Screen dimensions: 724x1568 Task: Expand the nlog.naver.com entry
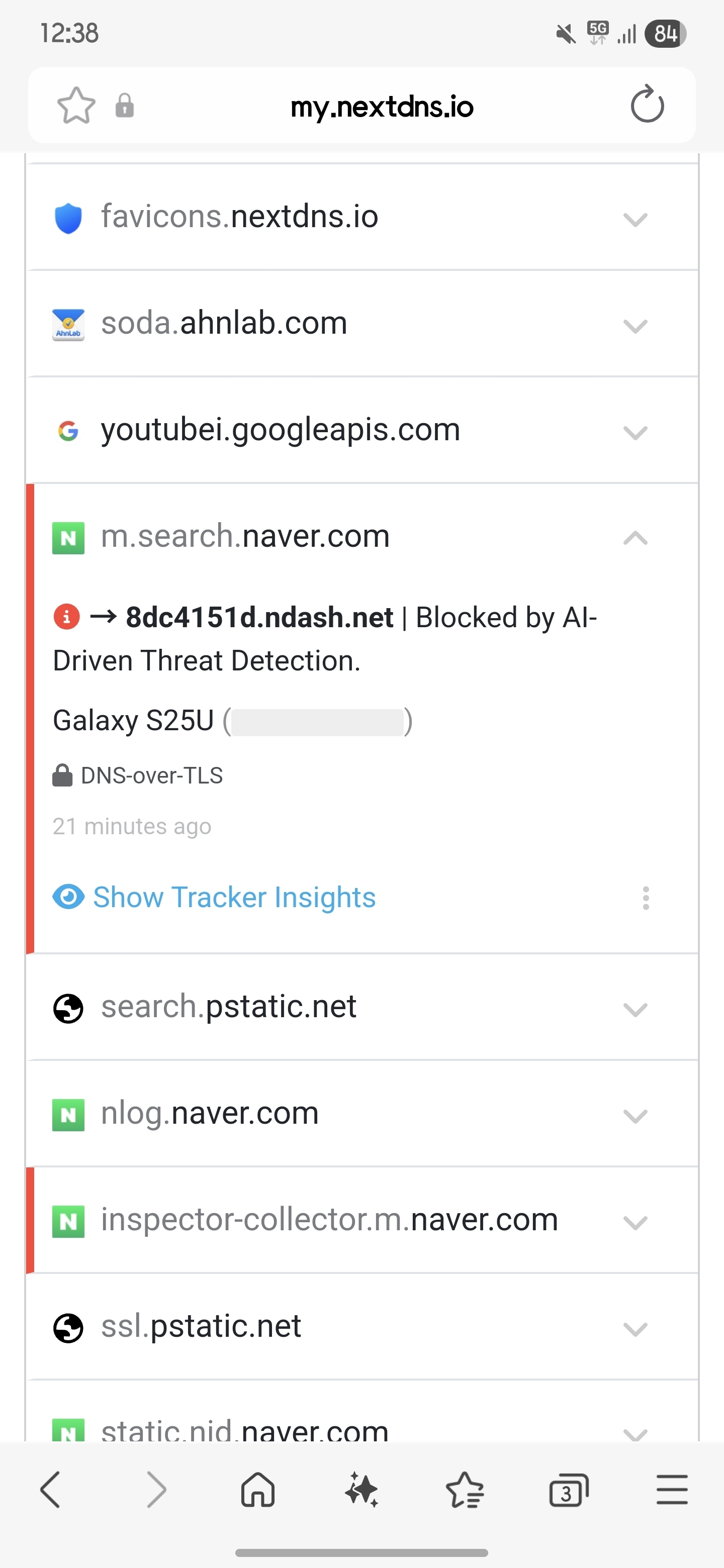coord(635,1116)
